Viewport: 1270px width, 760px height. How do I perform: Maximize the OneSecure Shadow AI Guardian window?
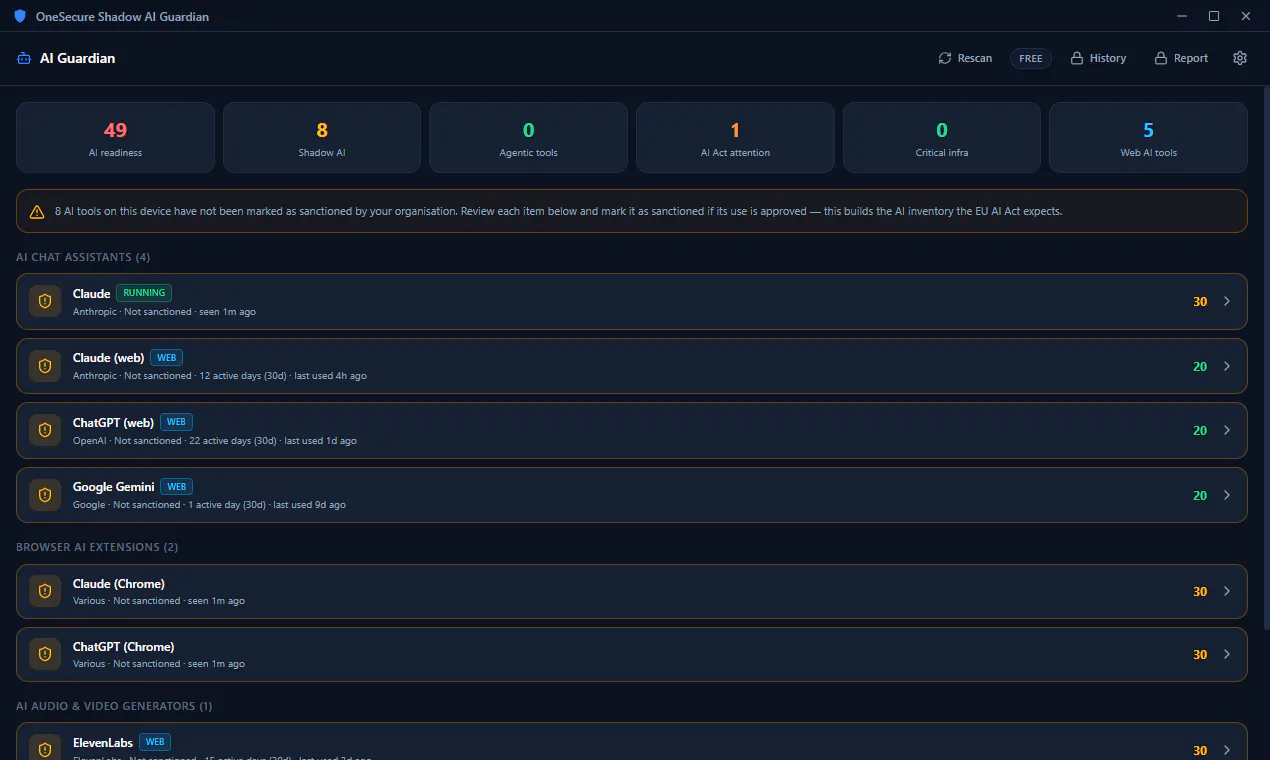(x=1214, y=16)
